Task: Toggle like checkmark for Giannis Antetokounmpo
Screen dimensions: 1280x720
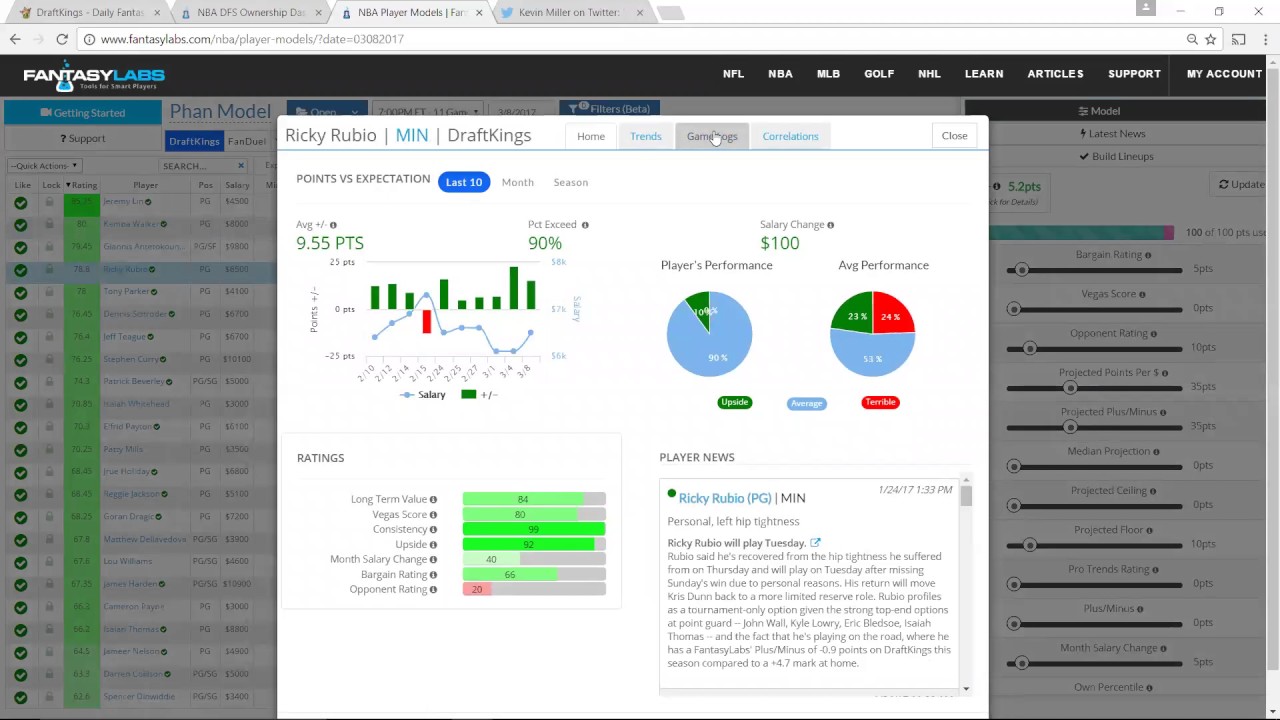Action: pyautogui.click(x=20, y=246)
